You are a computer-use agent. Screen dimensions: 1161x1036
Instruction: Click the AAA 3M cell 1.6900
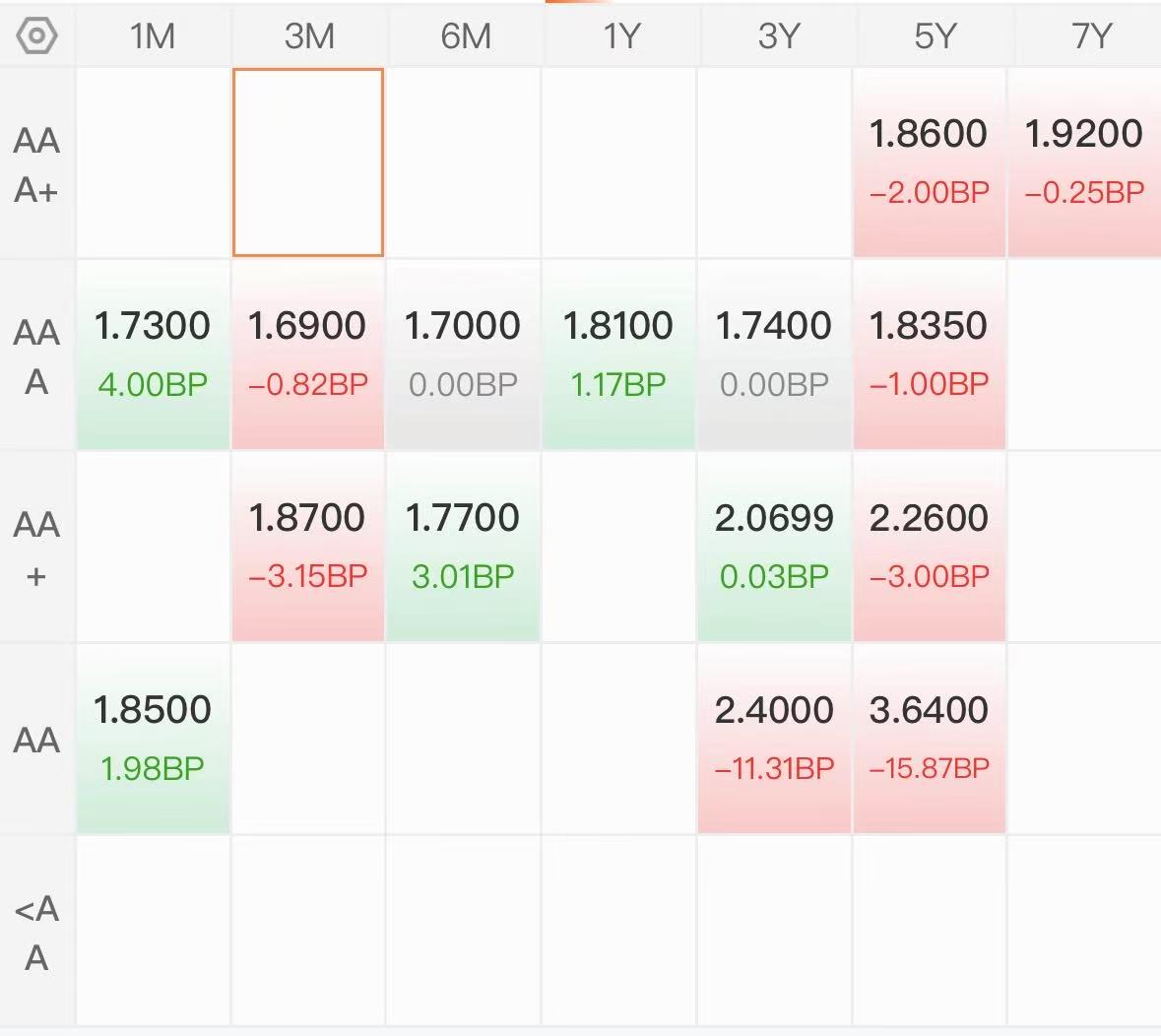(308, 355)
